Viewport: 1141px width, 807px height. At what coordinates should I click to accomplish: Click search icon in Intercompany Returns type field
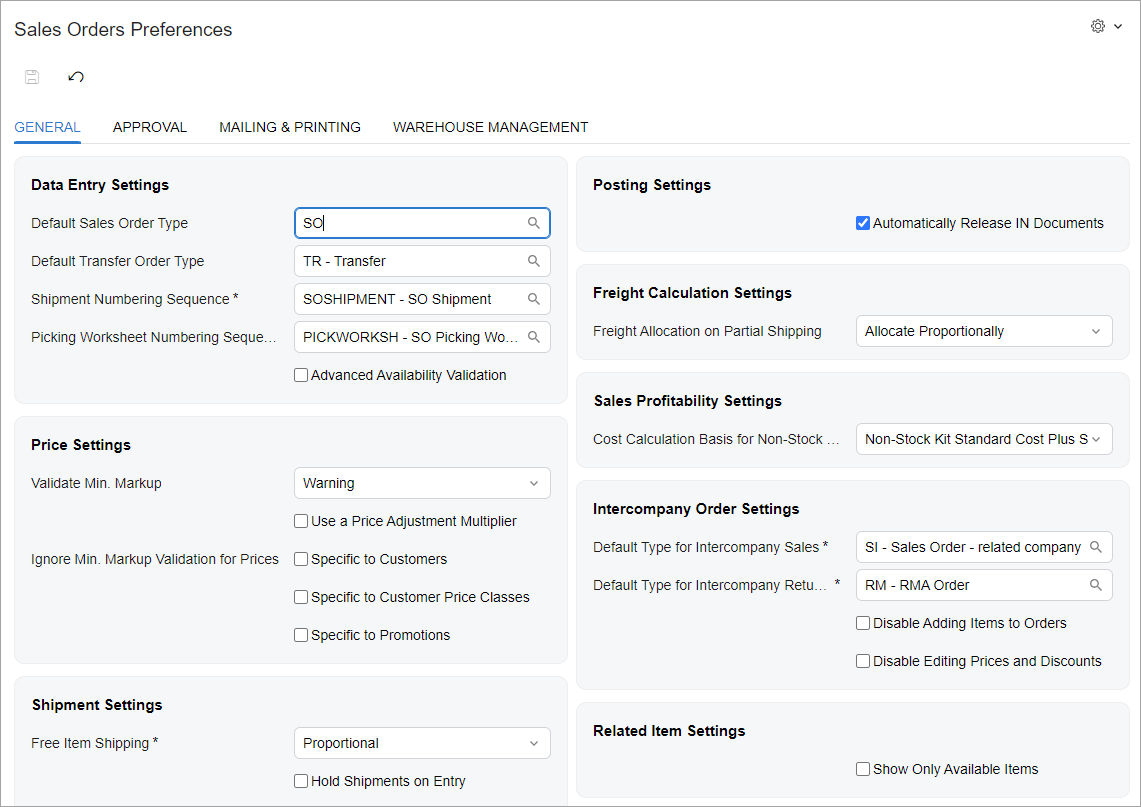1096,585
